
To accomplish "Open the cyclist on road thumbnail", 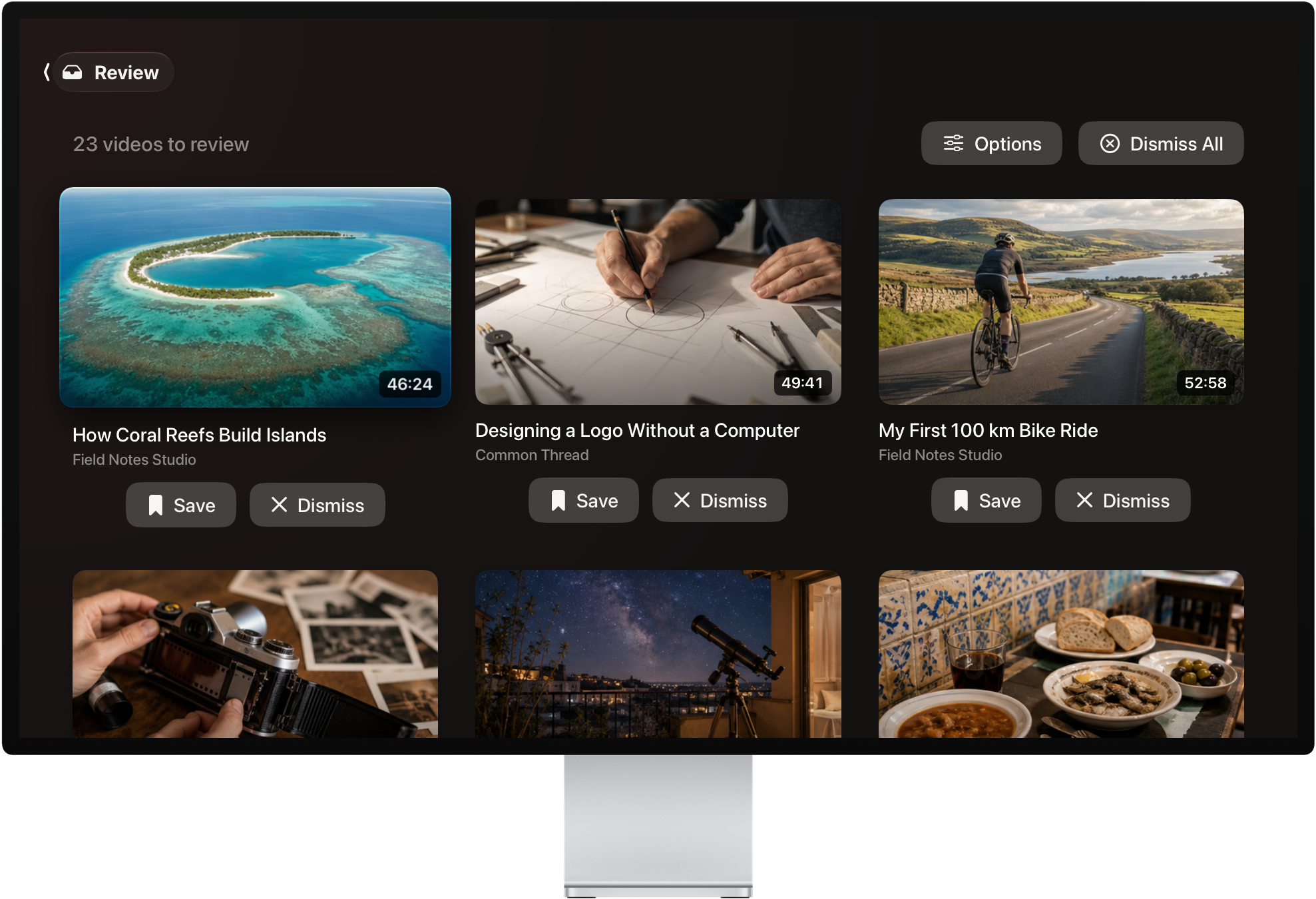I will (1061, 302).
